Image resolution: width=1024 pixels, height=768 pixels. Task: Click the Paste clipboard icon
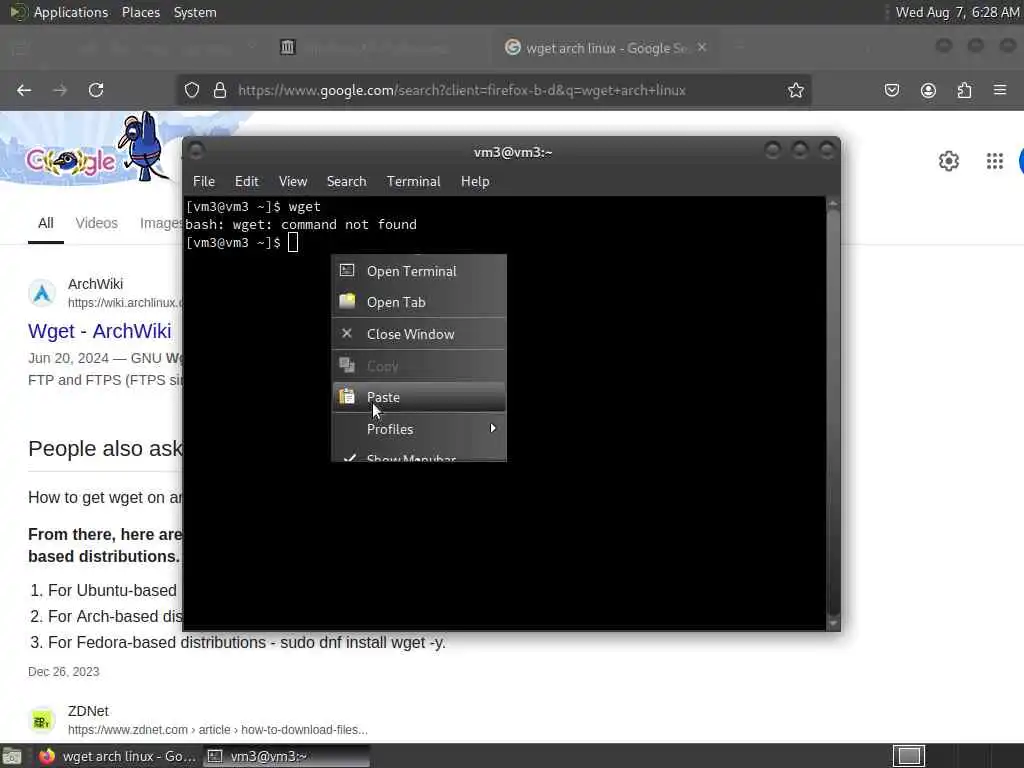coord(347,396)
